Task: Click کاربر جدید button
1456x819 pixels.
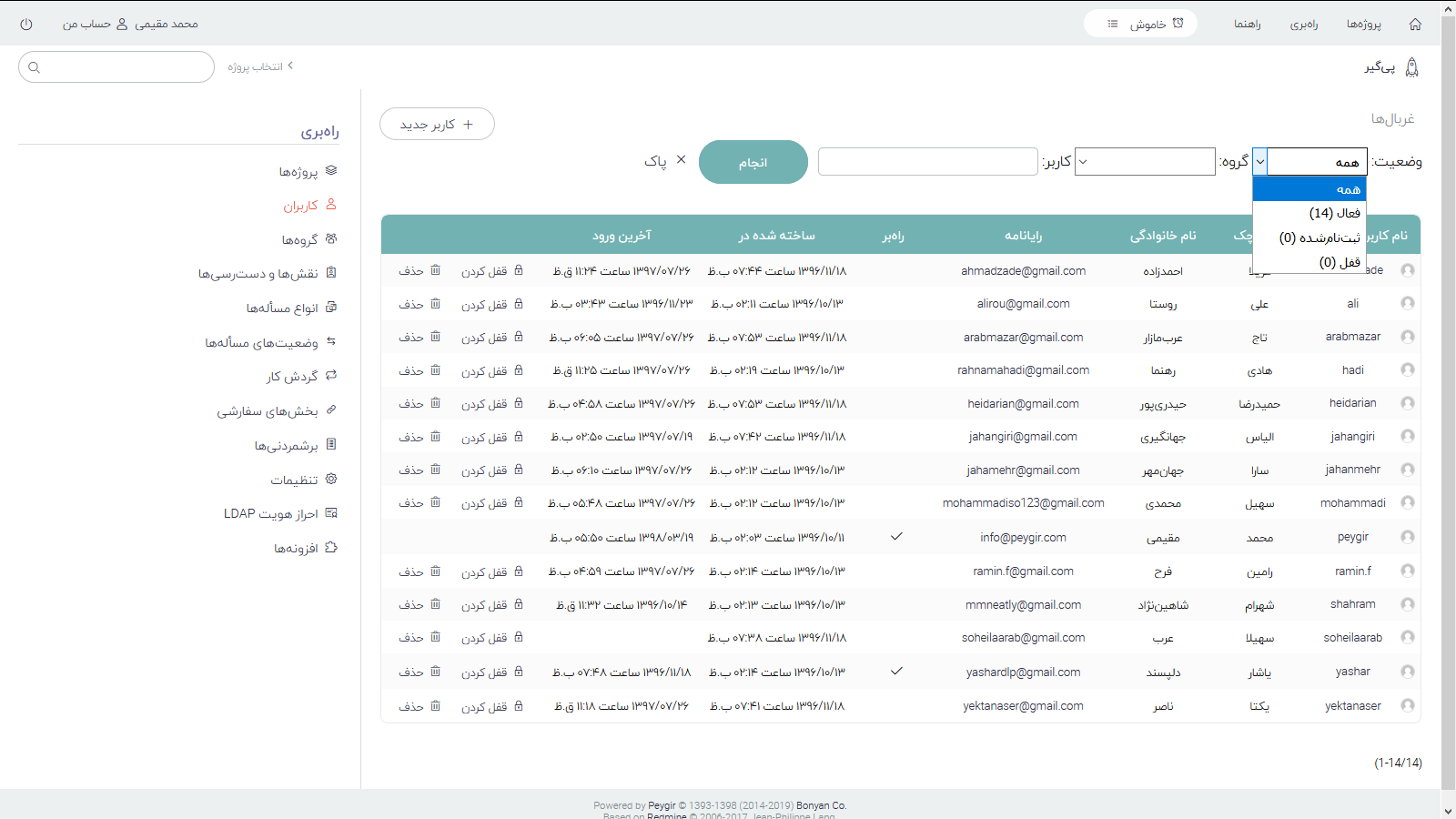Action: [437, 124]
